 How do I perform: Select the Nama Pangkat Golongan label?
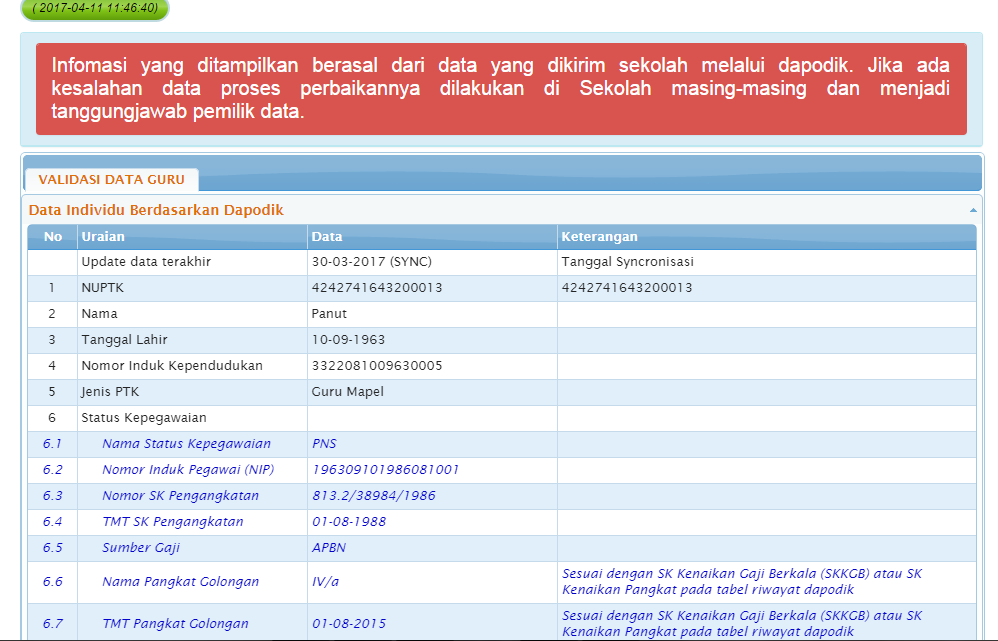pyautogui.click(x=181, y=582)
